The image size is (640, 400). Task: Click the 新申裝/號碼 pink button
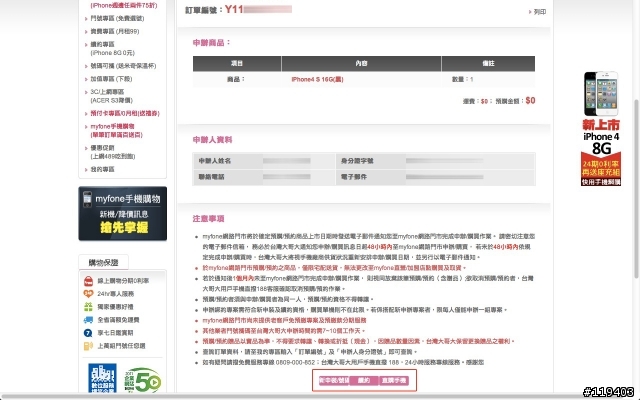coord(334,380)
